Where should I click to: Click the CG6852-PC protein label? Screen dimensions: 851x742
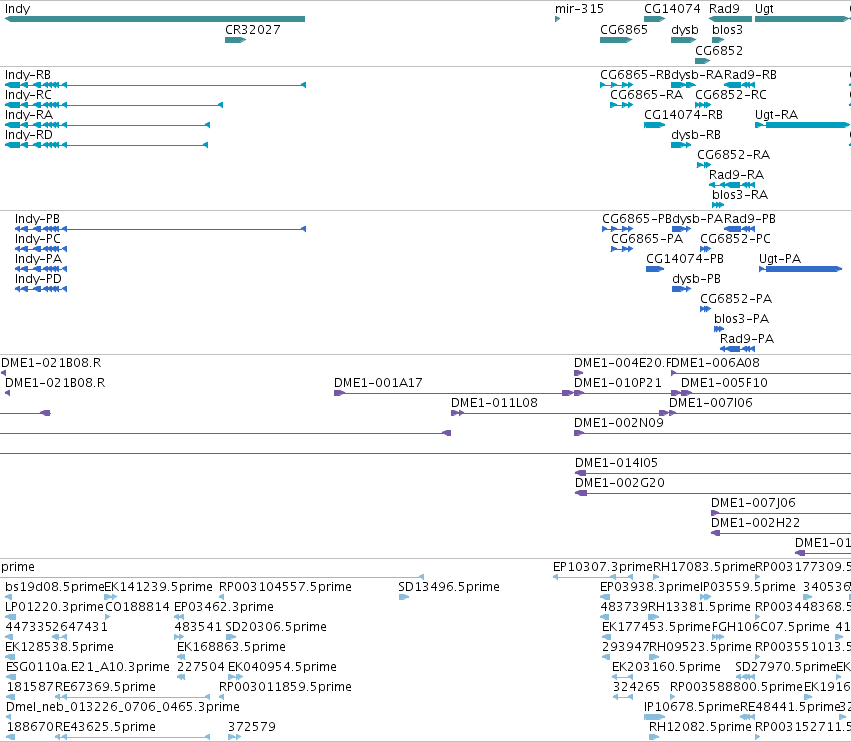click(735, 239)
